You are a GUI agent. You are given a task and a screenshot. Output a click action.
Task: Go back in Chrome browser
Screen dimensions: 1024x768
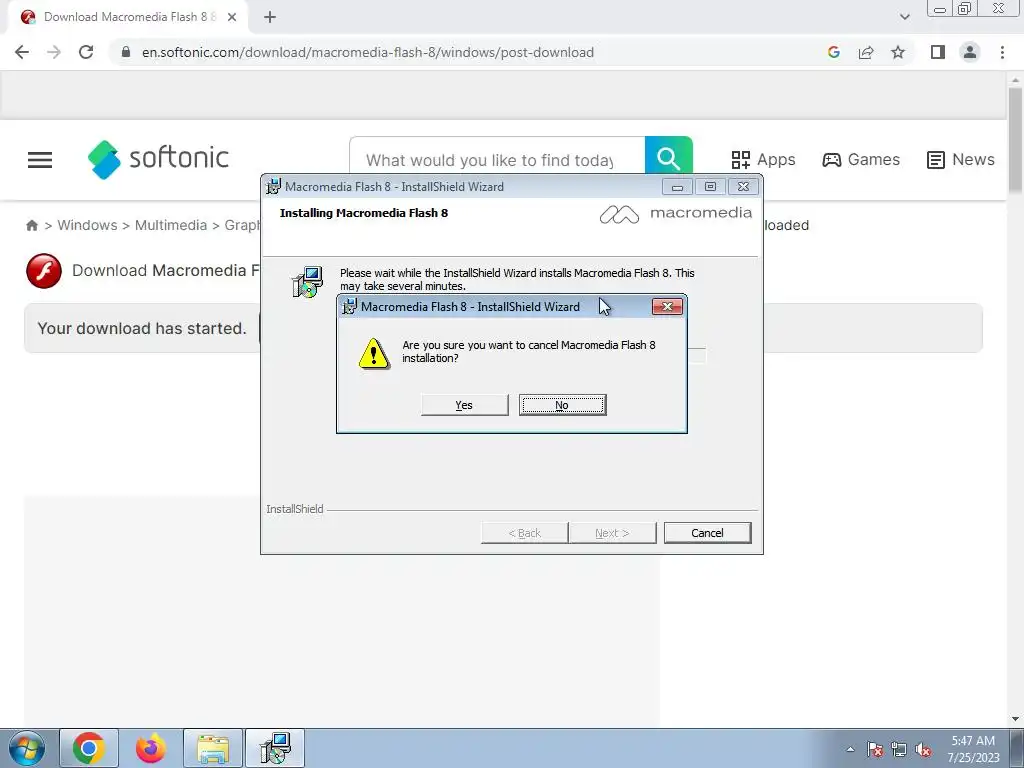(x=22, y=52)
